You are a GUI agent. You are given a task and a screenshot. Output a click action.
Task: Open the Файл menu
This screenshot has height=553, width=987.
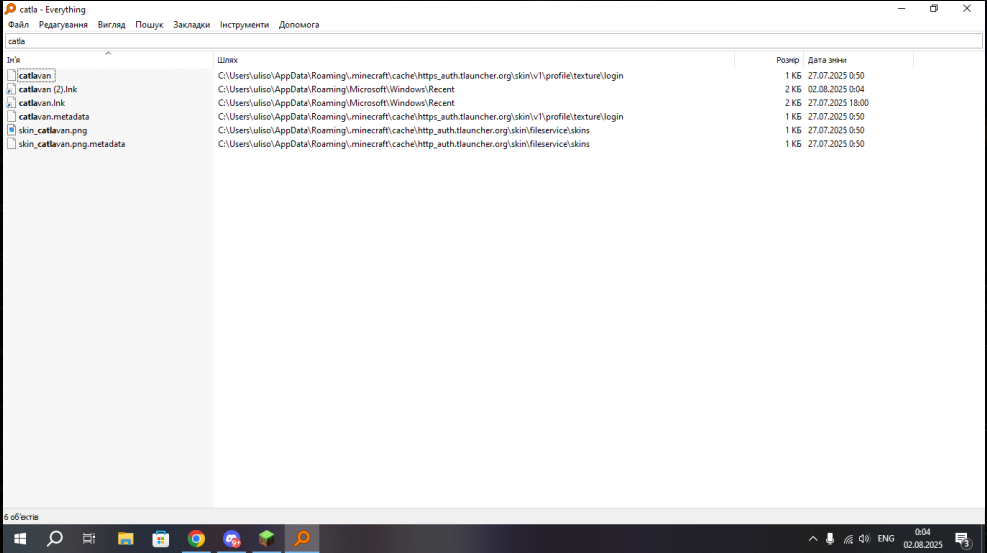point(18,25)
